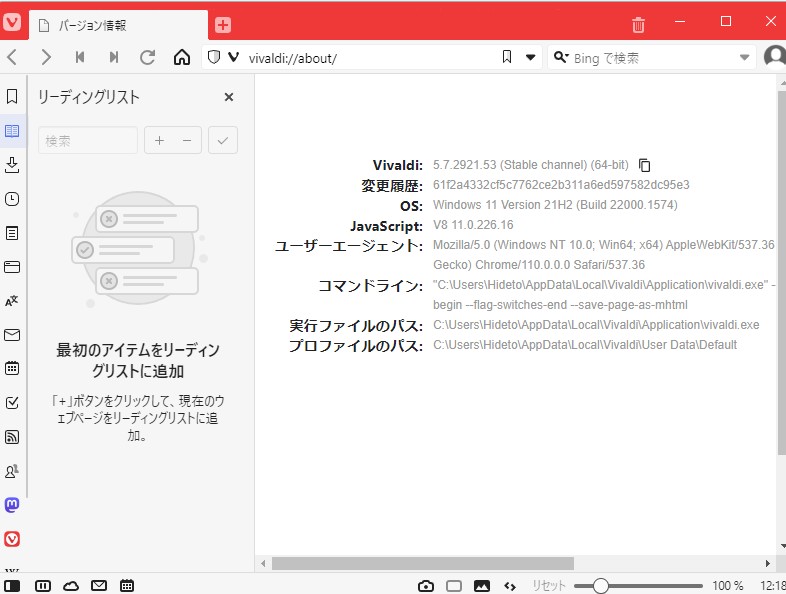The width and height of the screenshot is (786, 594).
Task: Click the vivaldi://about/ address field
Action: [371, 58]
